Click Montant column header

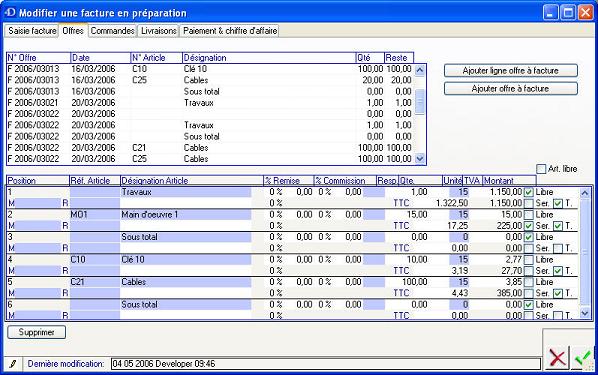point(509,180)
